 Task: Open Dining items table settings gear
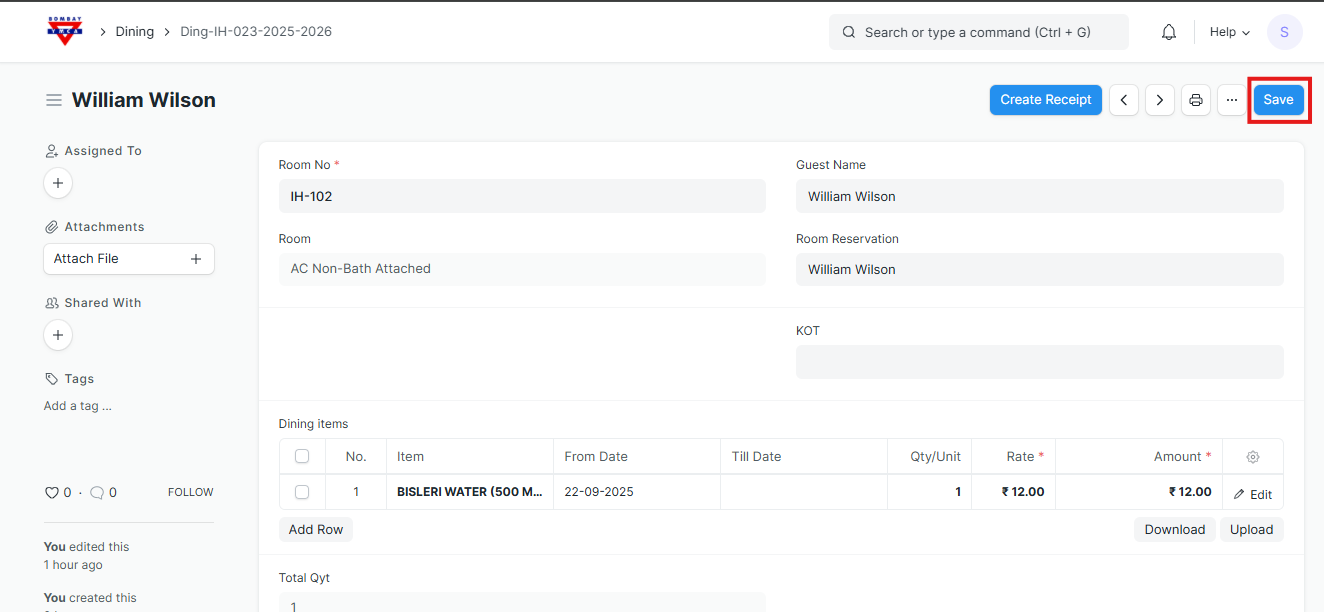1252,457
